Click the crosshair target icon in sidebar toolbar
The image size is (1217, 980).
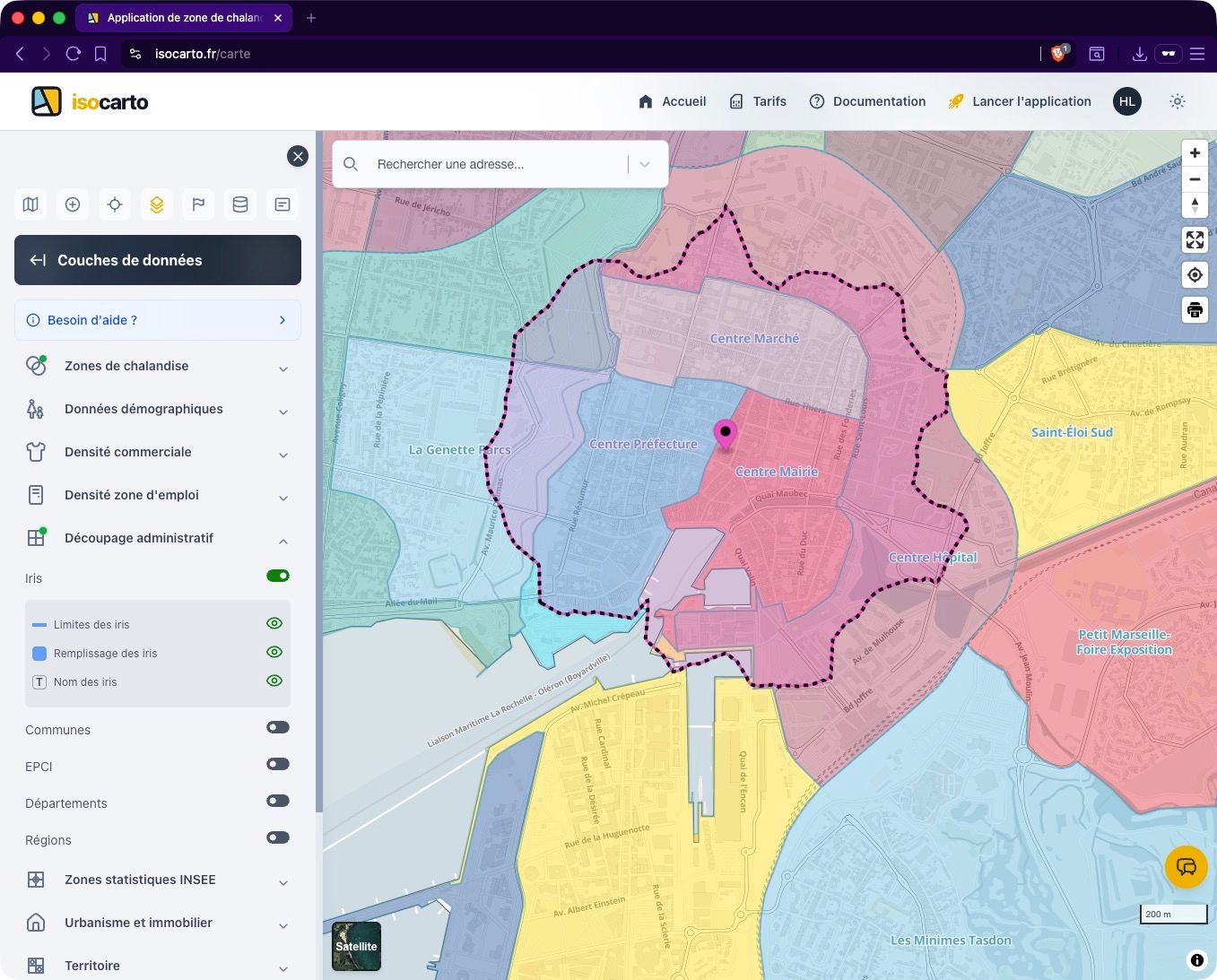(x=115, y=204)
